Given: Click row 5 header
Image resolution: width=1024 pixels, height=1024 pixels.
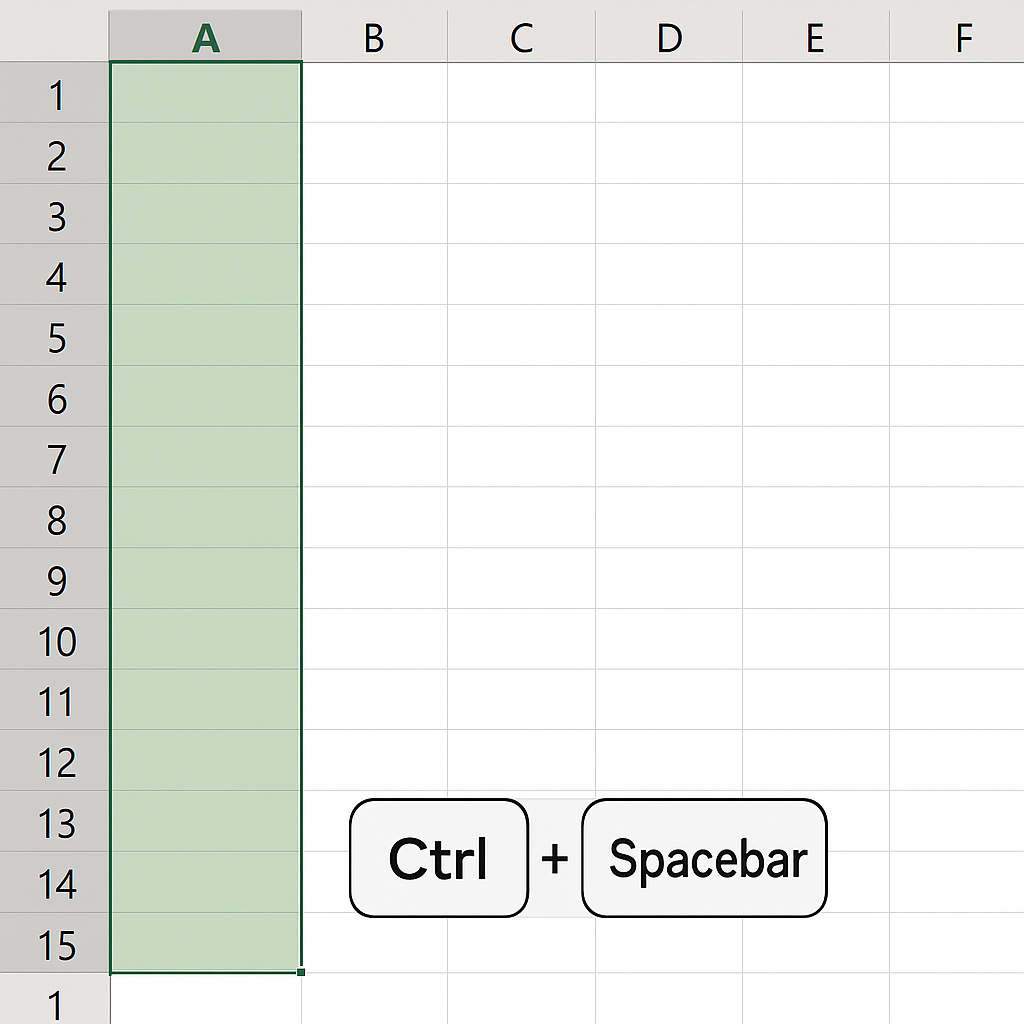Looking at the screenshot, I should click(55, 335).
